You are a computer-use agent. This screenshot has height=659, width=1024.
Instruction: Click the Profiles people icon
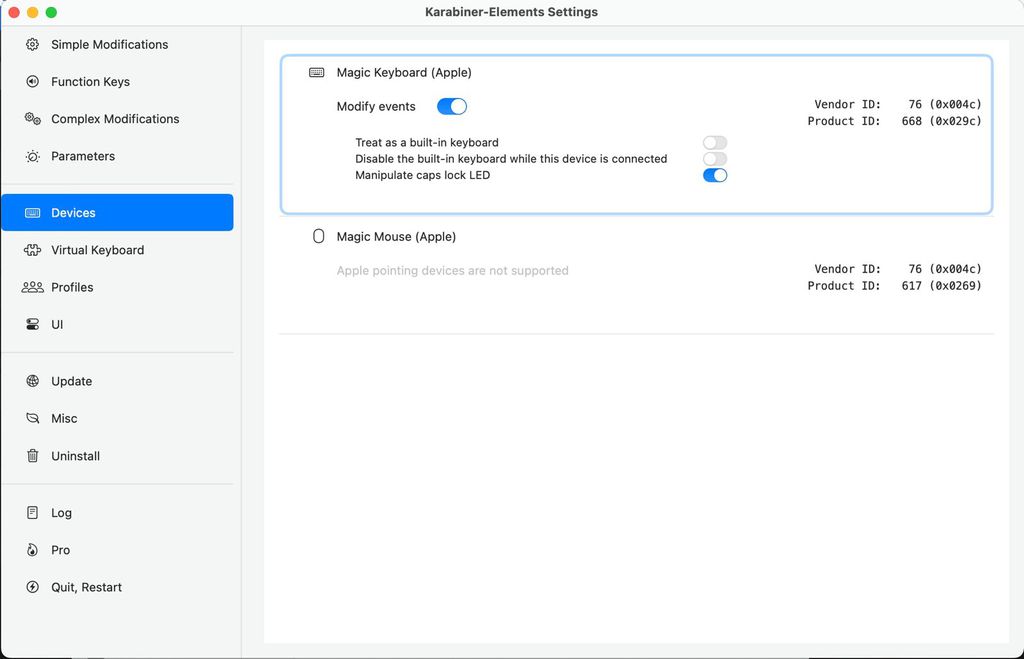32,287
